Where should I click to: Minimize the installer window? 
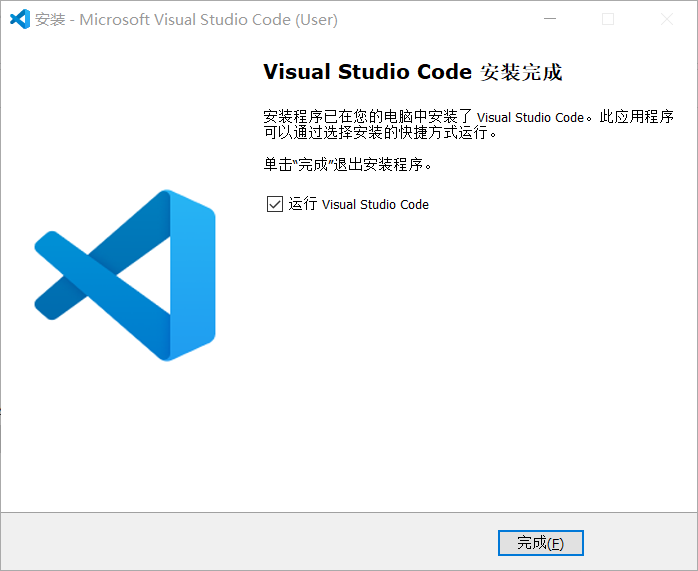click(550, 19)
